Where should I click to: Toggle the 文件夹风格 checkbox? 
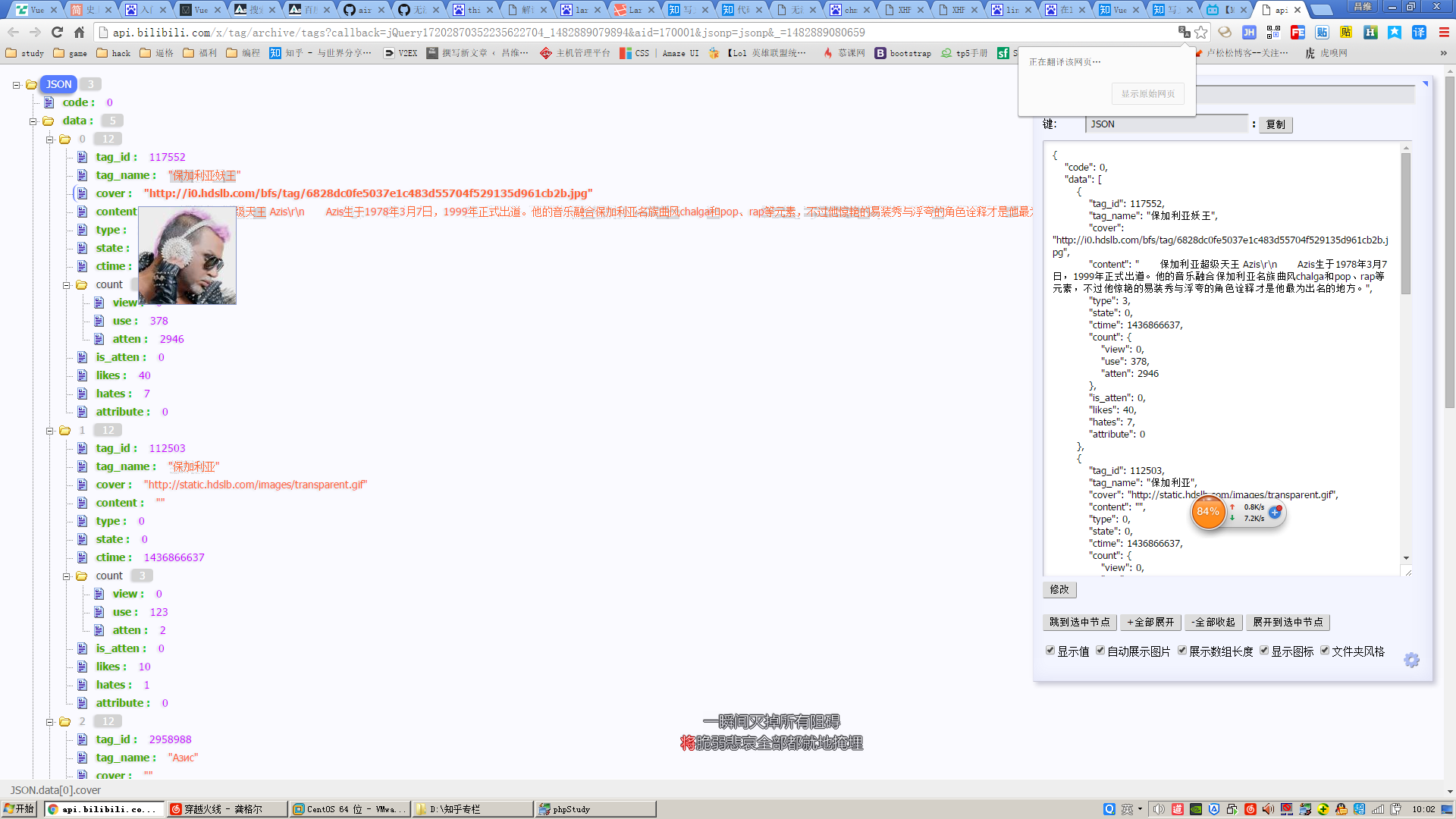point(1325,651)
